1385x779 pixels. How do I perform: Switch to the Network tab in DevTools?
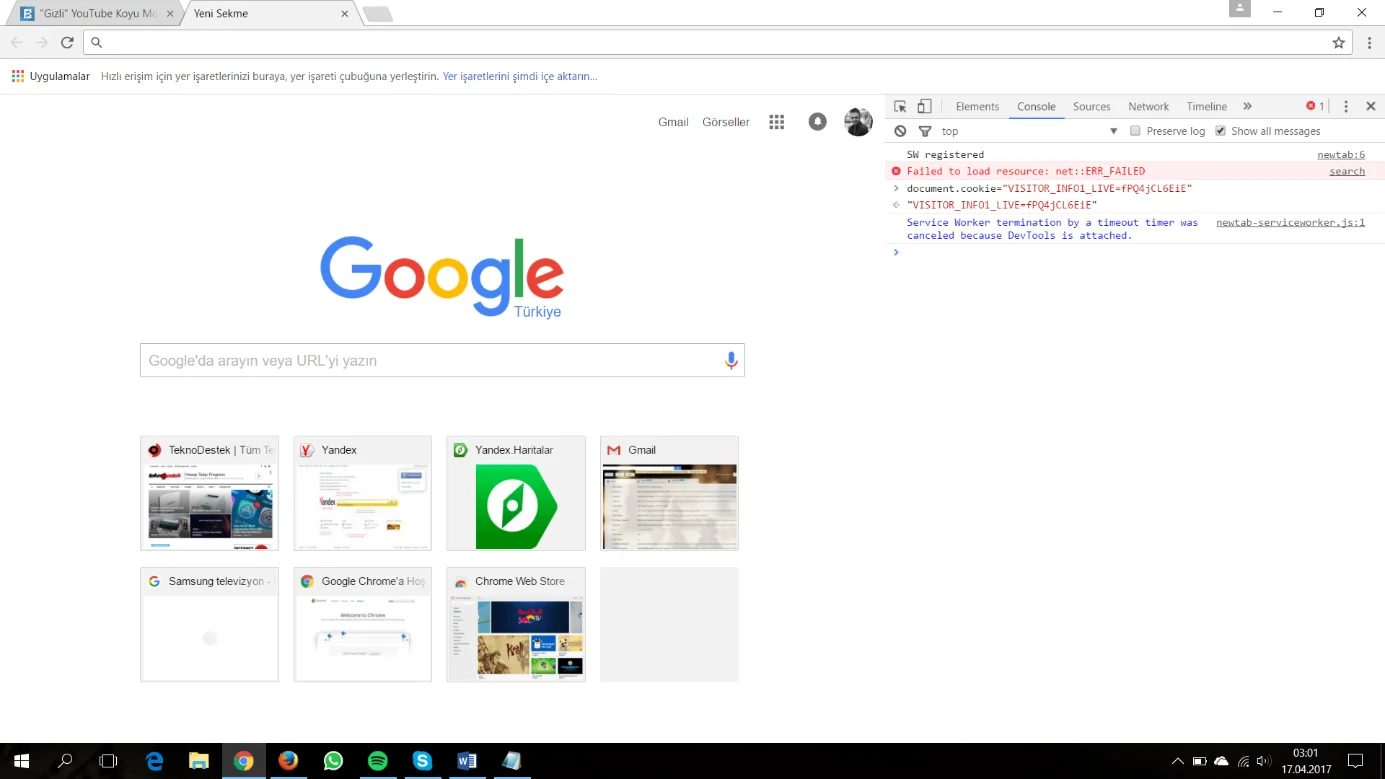pyautogui.click(x=1148, y=106)
